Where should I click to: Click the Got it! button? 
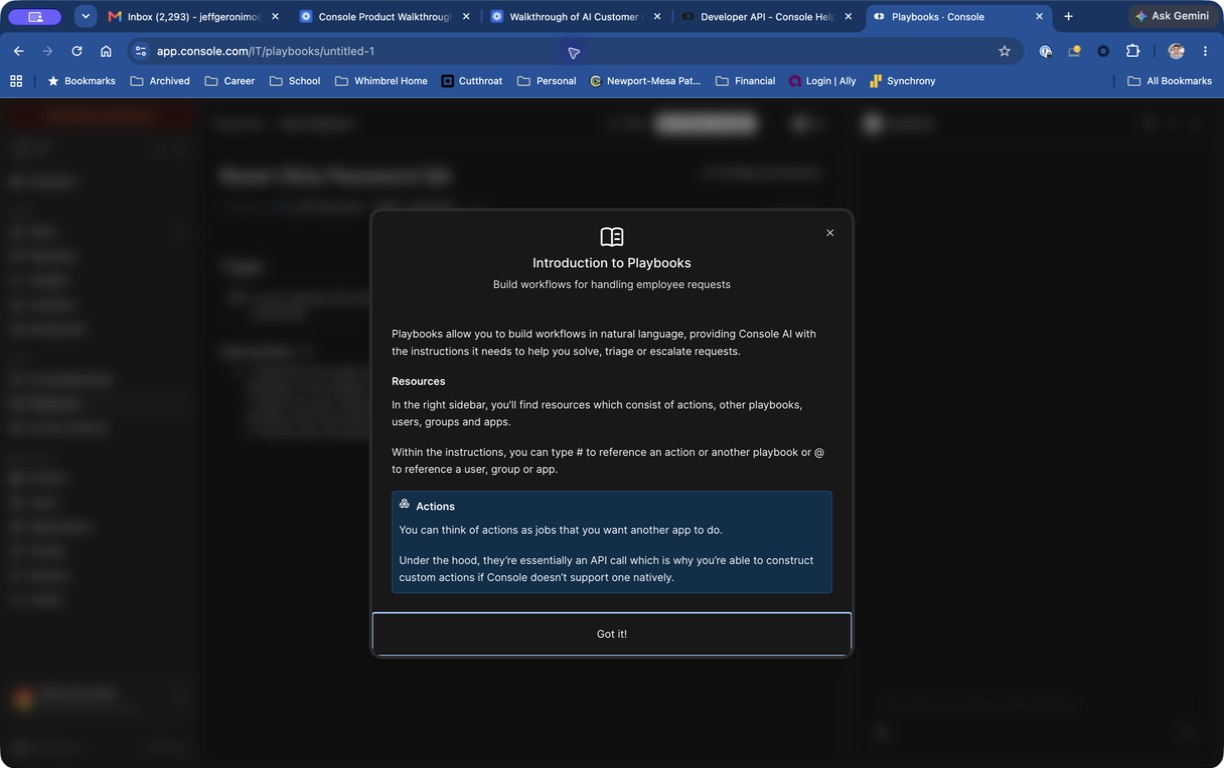tap(612, 634)
